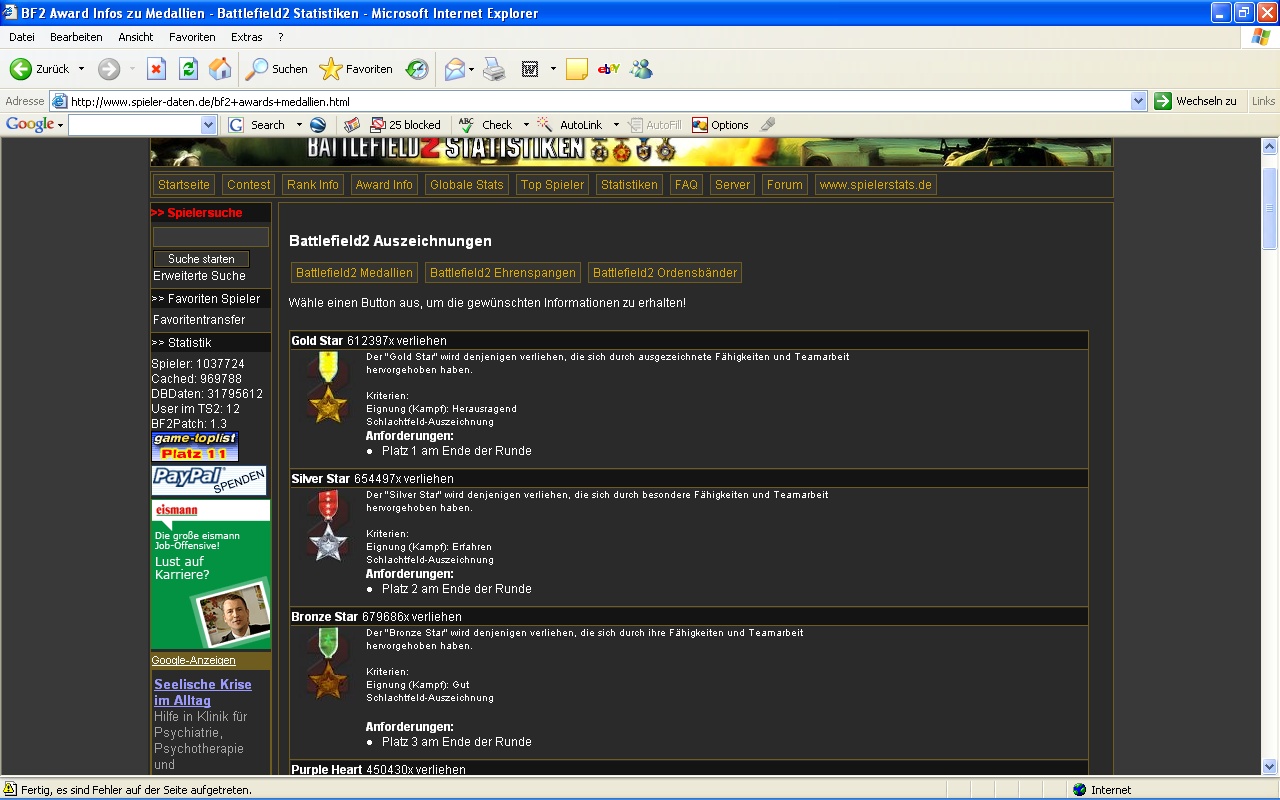Screen dimensions: 1280x800
Task: Open the Datei menu
Action: point(22,37)
